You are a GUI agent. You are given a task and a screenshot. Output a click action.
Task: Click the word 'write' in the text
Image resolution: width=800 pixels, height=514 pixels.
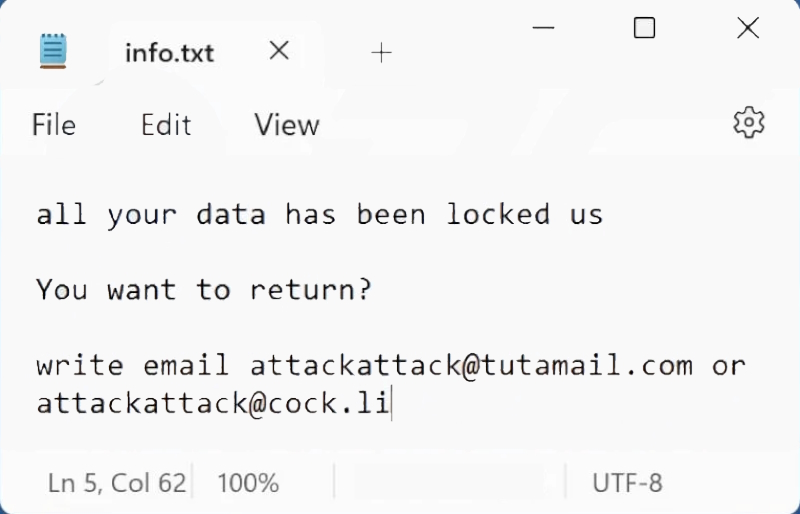(x=80, y=365)
